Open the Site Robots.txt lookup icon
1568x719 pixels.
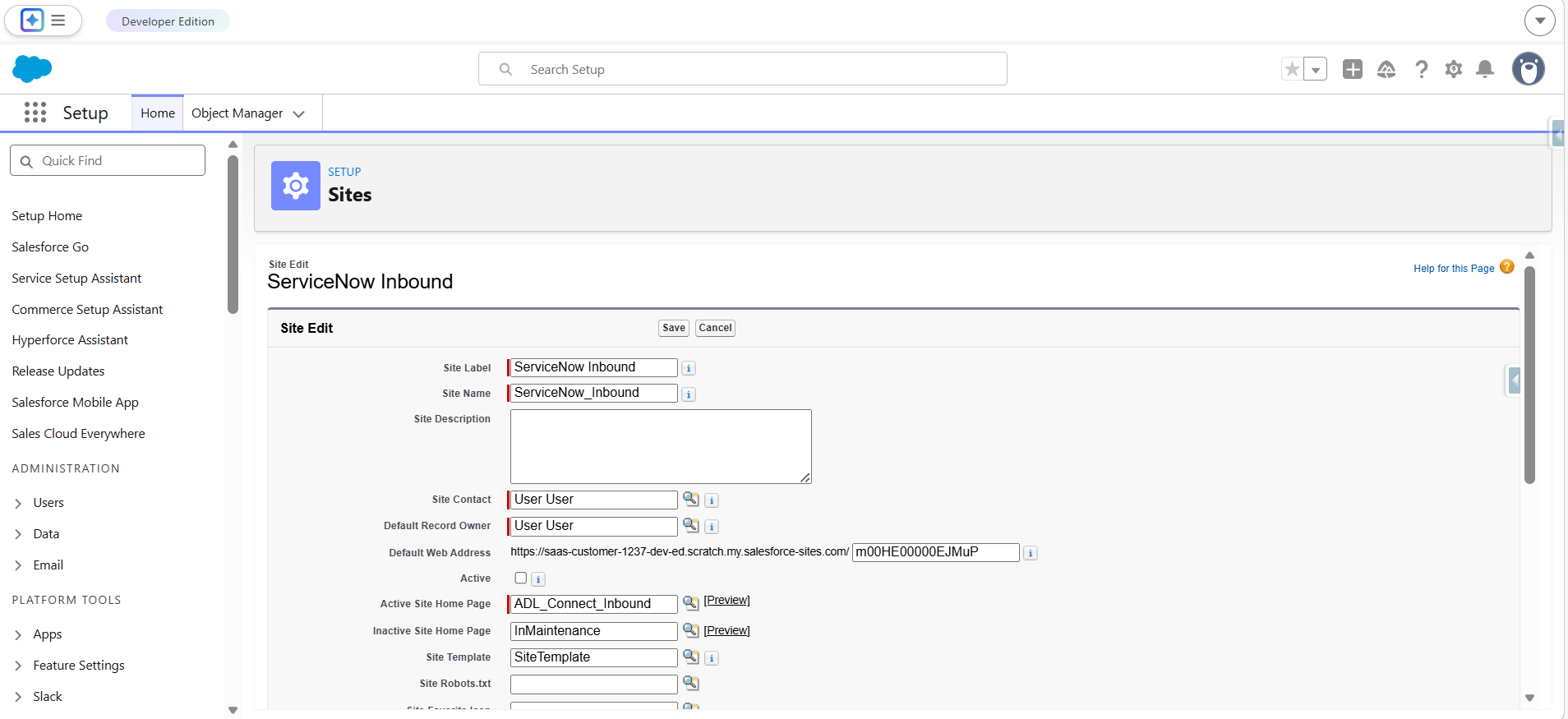tap(691, 683)
